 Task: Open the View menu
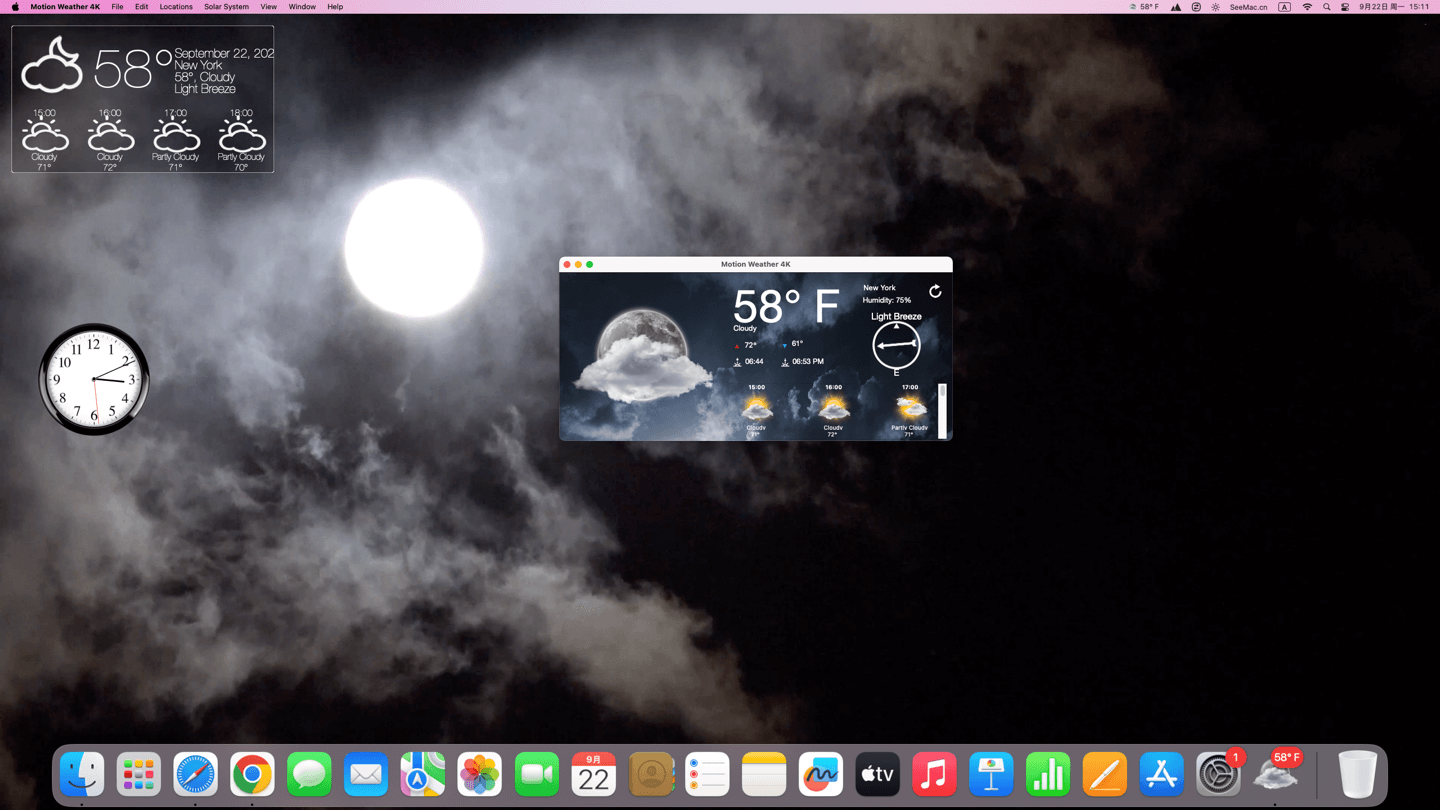268,7
